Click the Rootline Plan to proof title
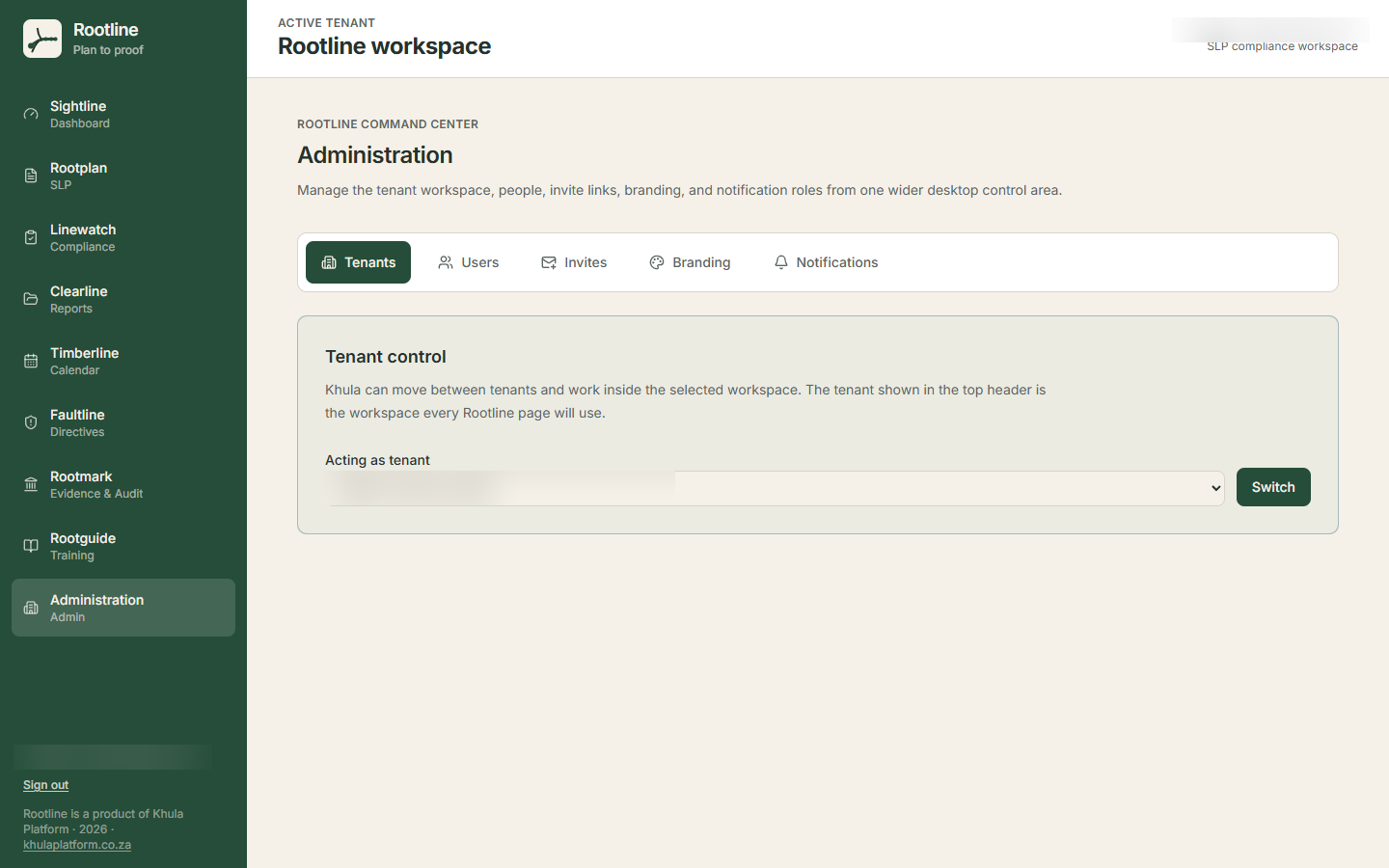This screenshot has width=1389, height=868. tap(108, 39)
